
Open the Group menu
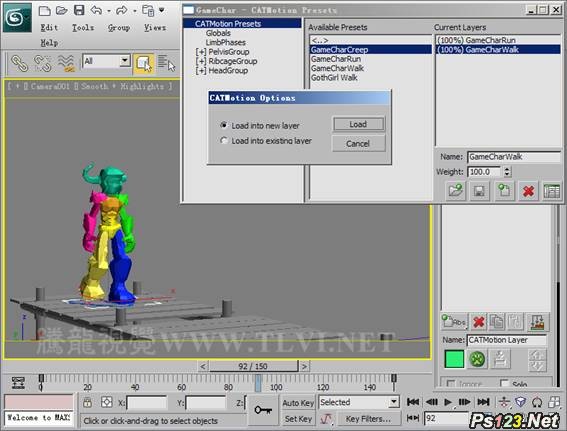point(119,27)
